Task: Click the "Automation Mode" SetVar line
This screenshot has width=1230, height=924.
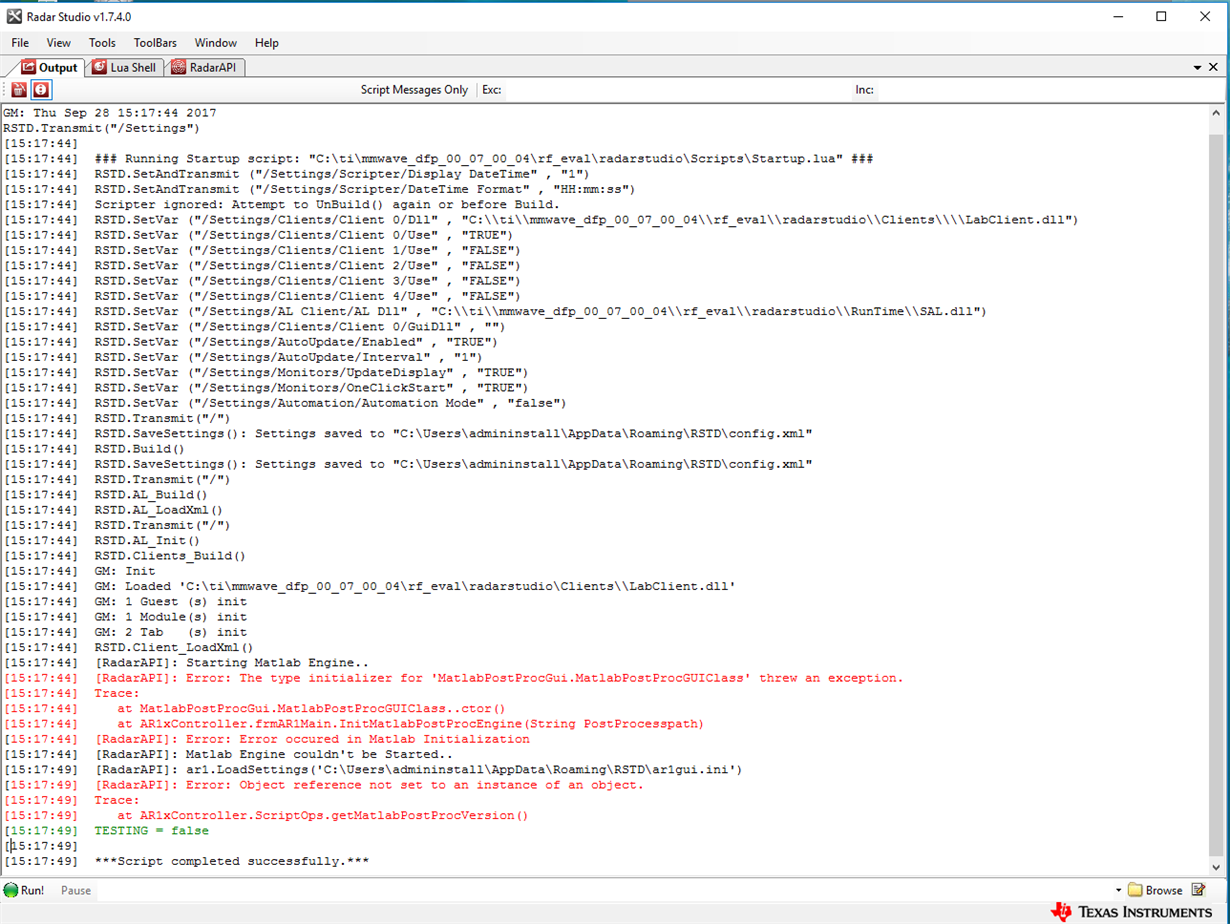Action: (330, 403)
